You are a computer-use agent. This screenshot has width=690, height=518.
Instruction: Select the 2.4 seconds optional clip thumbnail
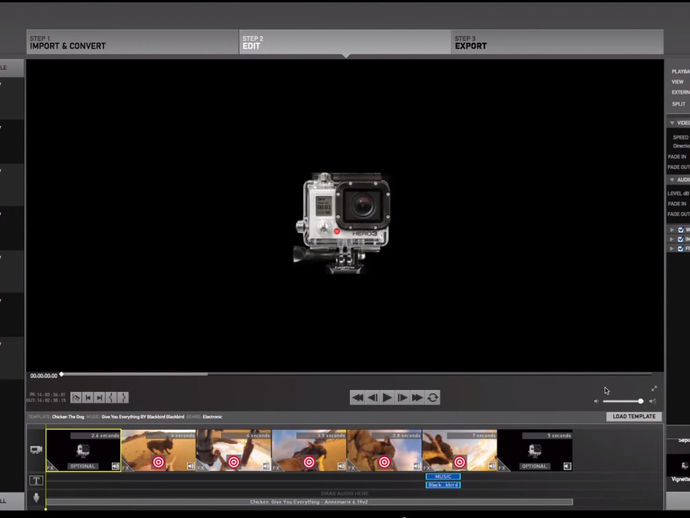click(84, 450)
